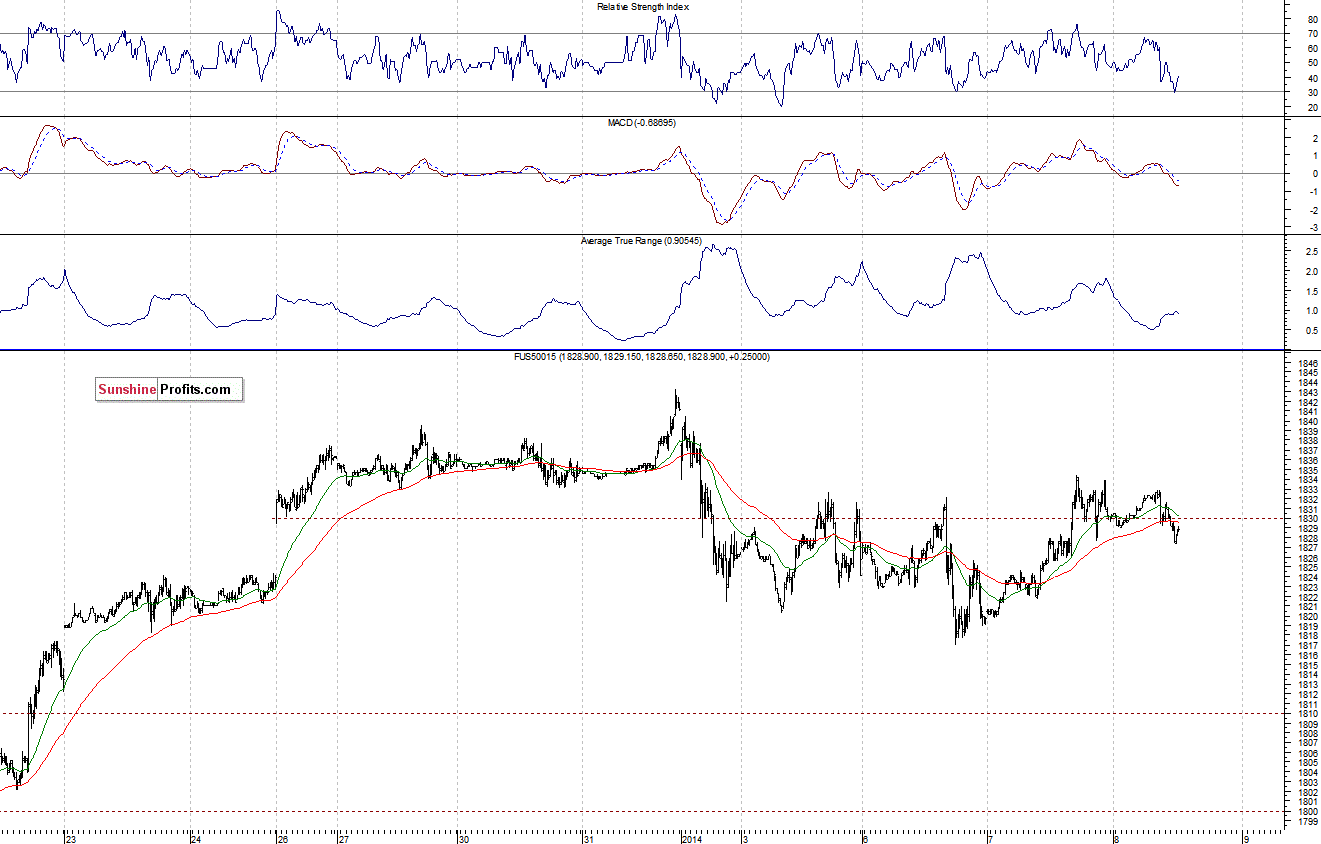
Task: Click the 80 level on RSI scale
Action: (1311, 19)
